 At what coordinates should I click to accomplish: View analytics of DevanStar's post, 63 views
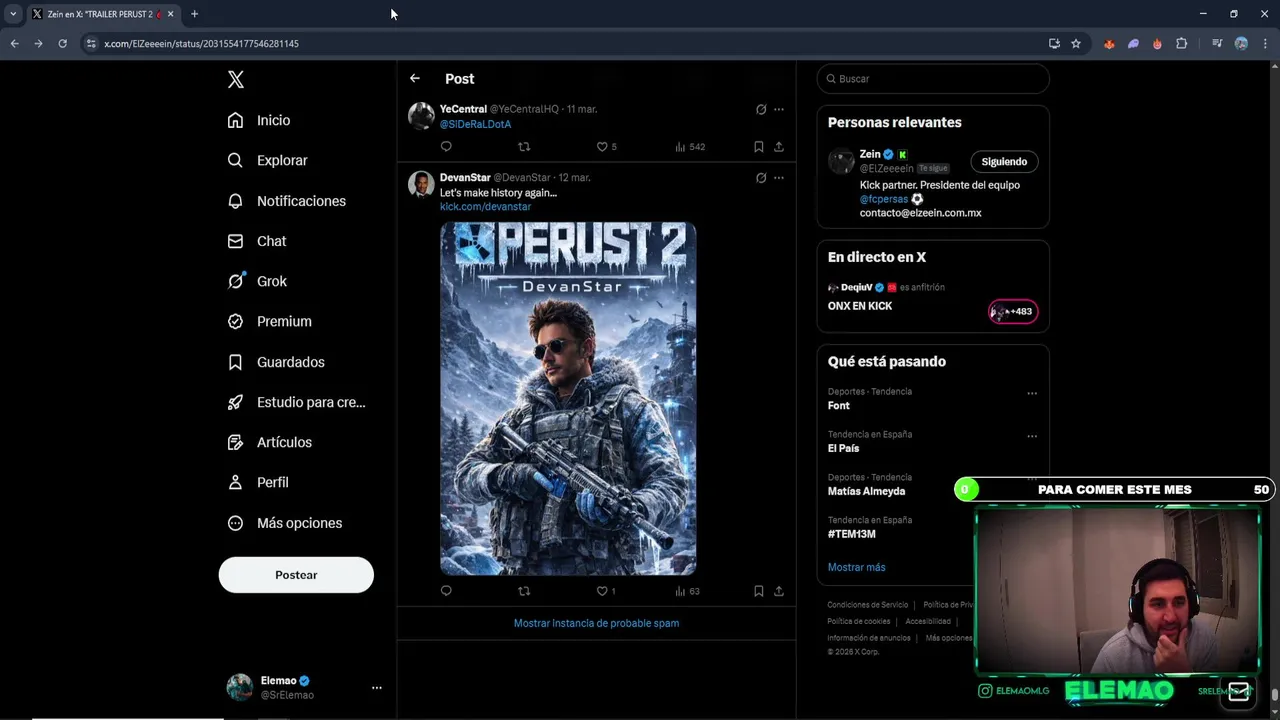click(x=688, y=591)
